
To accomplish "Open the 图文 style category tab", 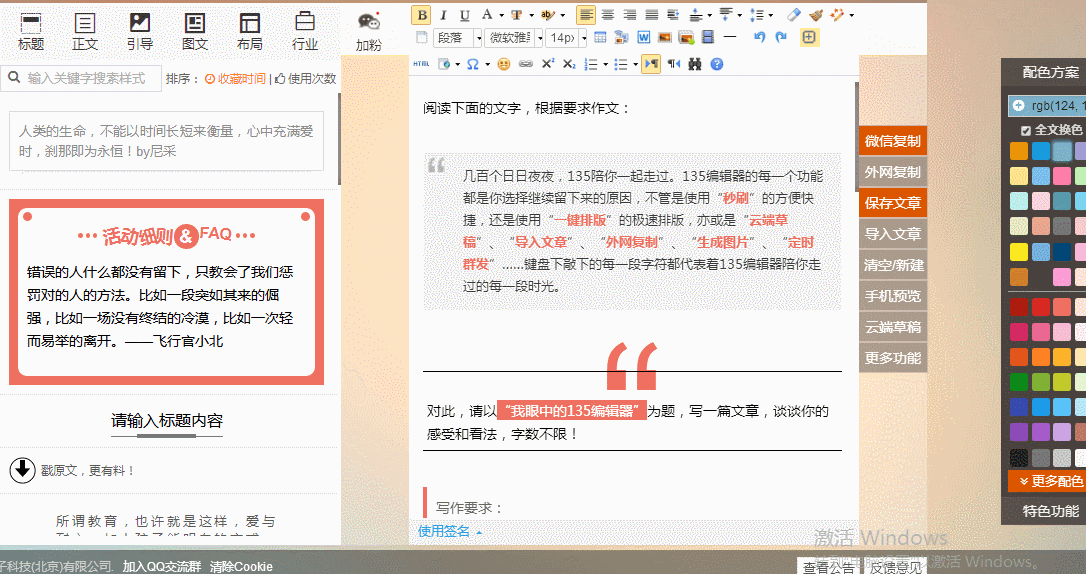I will (195, 31).
